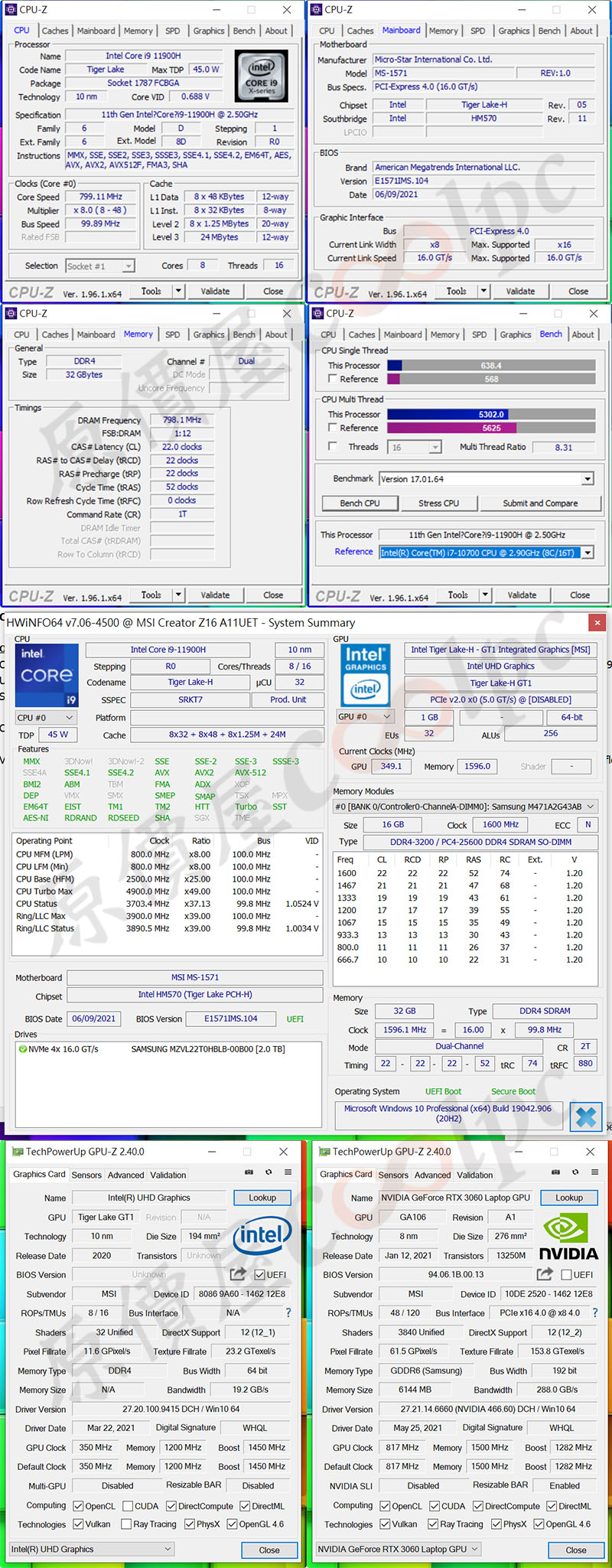Viewport: 612px width, 1568px height.
Task: Click the GPU-Z title bar icon in Intel window
Action: pyautogui.click(x=18, y=1152)
